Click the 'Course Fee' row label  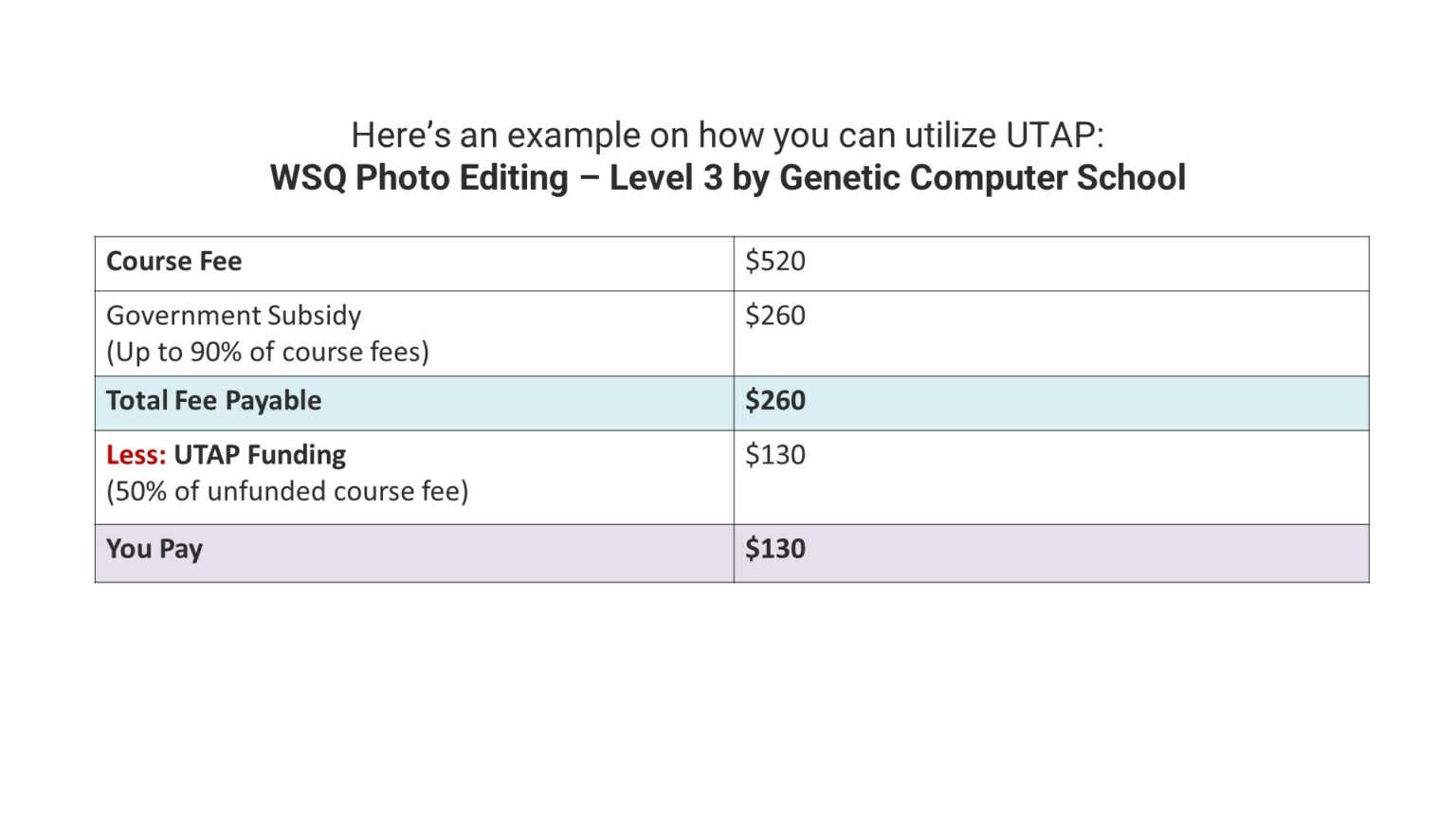173,262
